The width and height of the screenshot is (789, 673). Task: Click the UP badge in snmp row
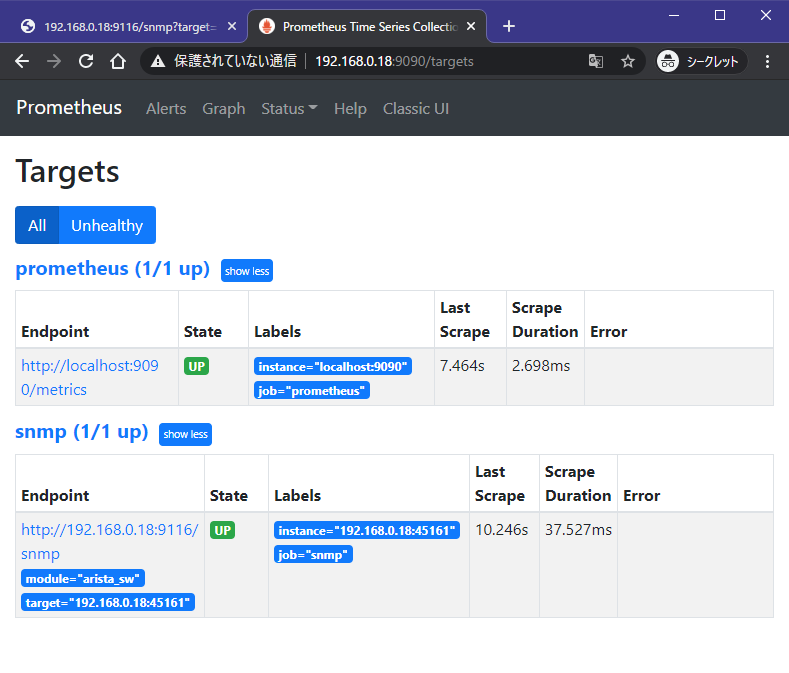[222, 531]
